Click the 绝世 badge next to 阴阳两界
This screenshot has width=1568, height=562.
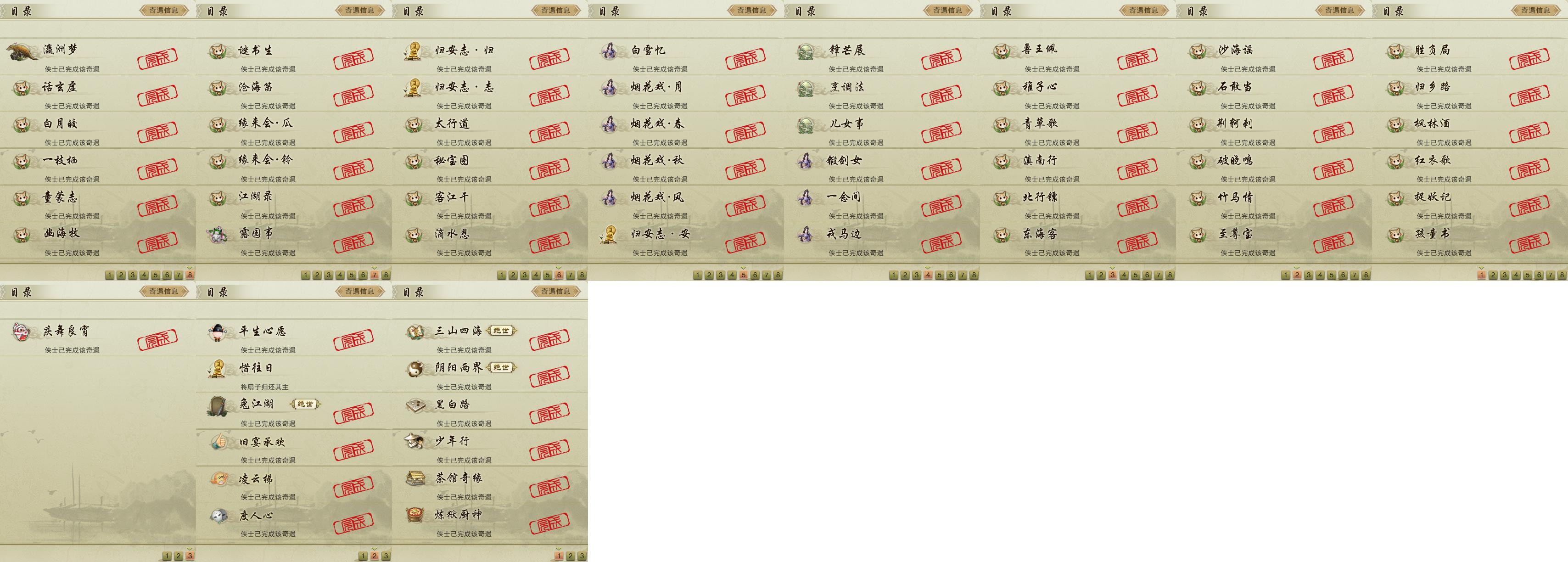coord(502,367)
